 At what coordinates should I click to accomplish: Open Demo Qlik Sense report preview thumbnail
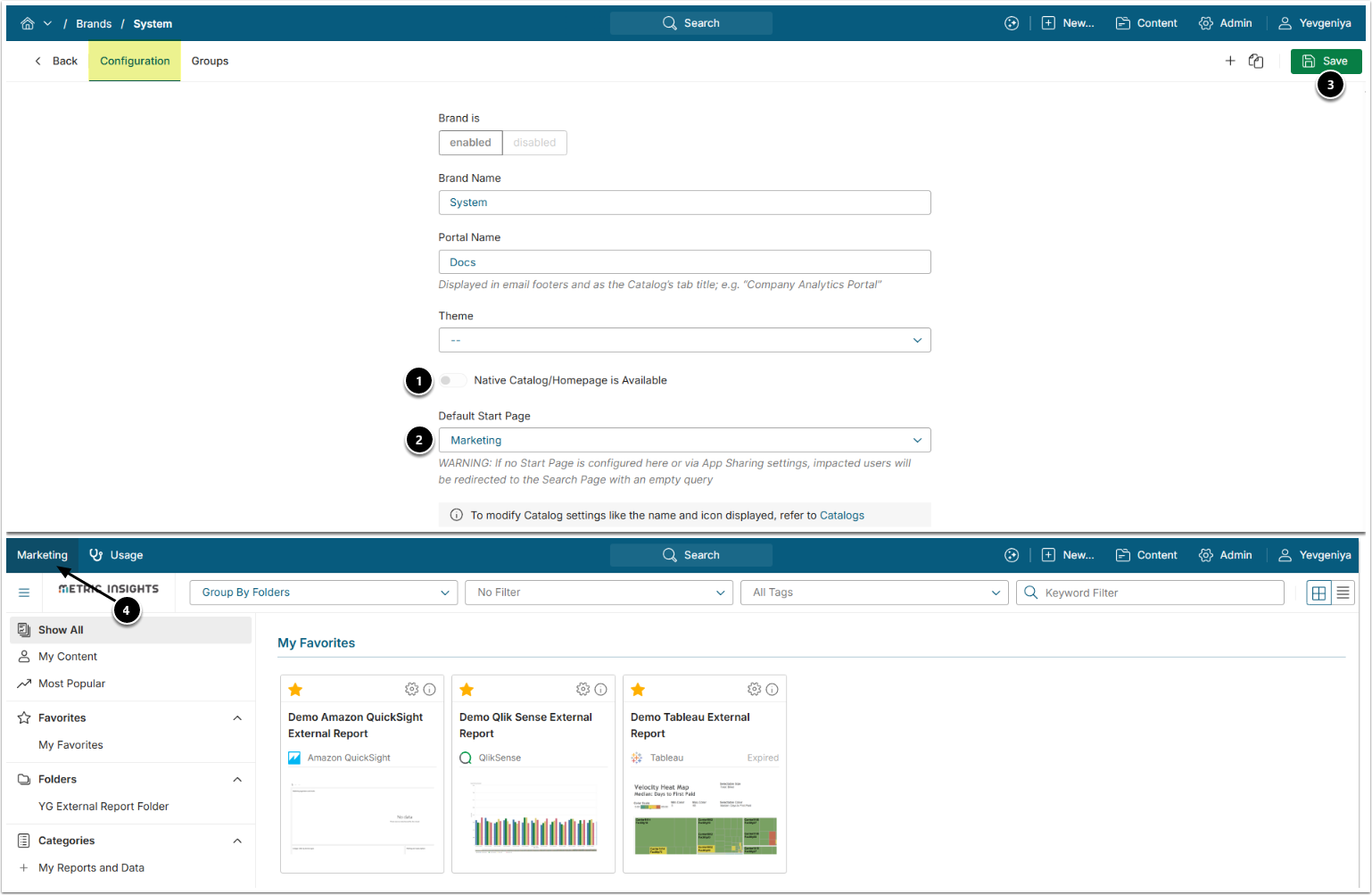point(533,817)
